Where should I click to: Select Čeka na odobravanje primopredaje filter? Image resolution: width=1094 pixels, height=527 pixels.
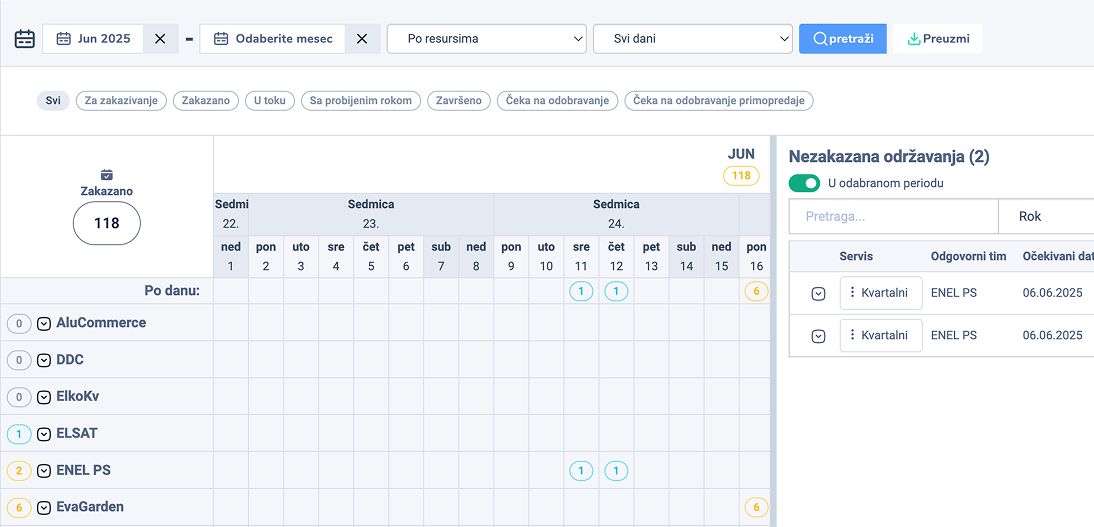(x=719, y=101)
